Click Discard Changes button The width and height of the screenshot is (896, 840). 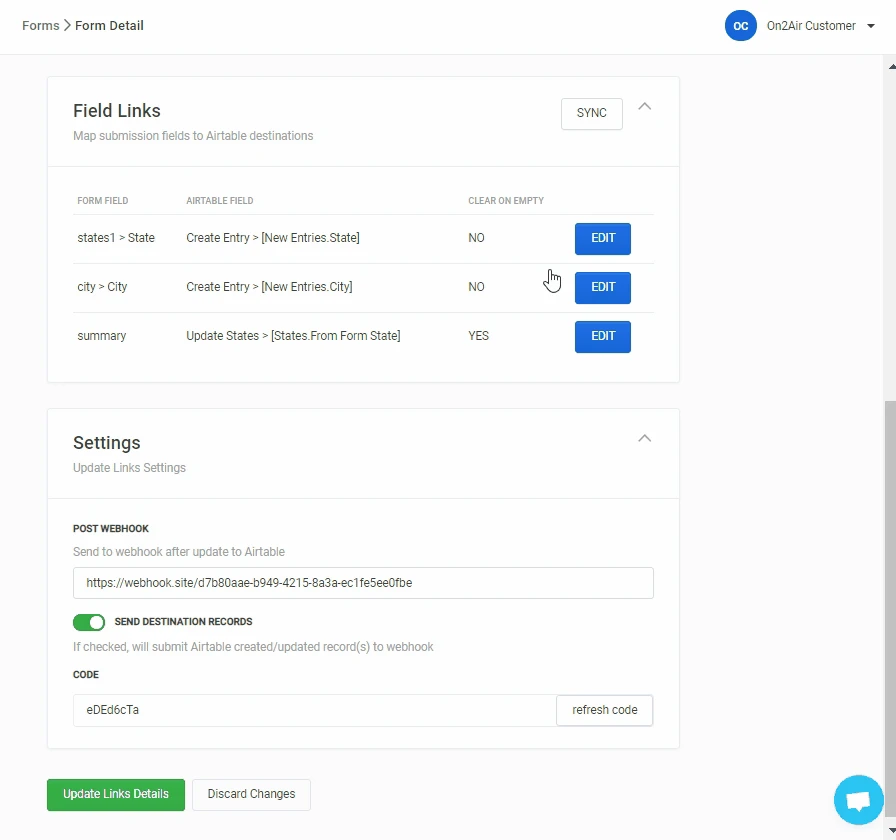click(251, 794)
